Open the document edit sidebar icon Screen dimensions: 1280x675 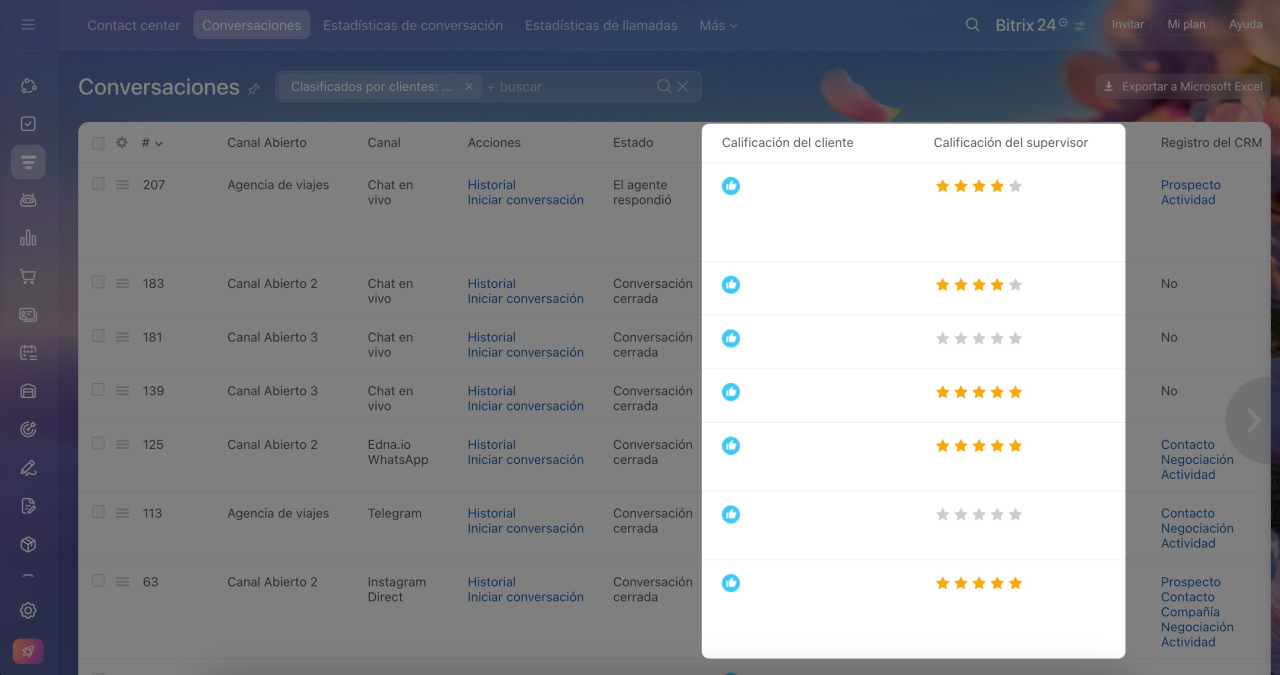[x=28, y=506]
